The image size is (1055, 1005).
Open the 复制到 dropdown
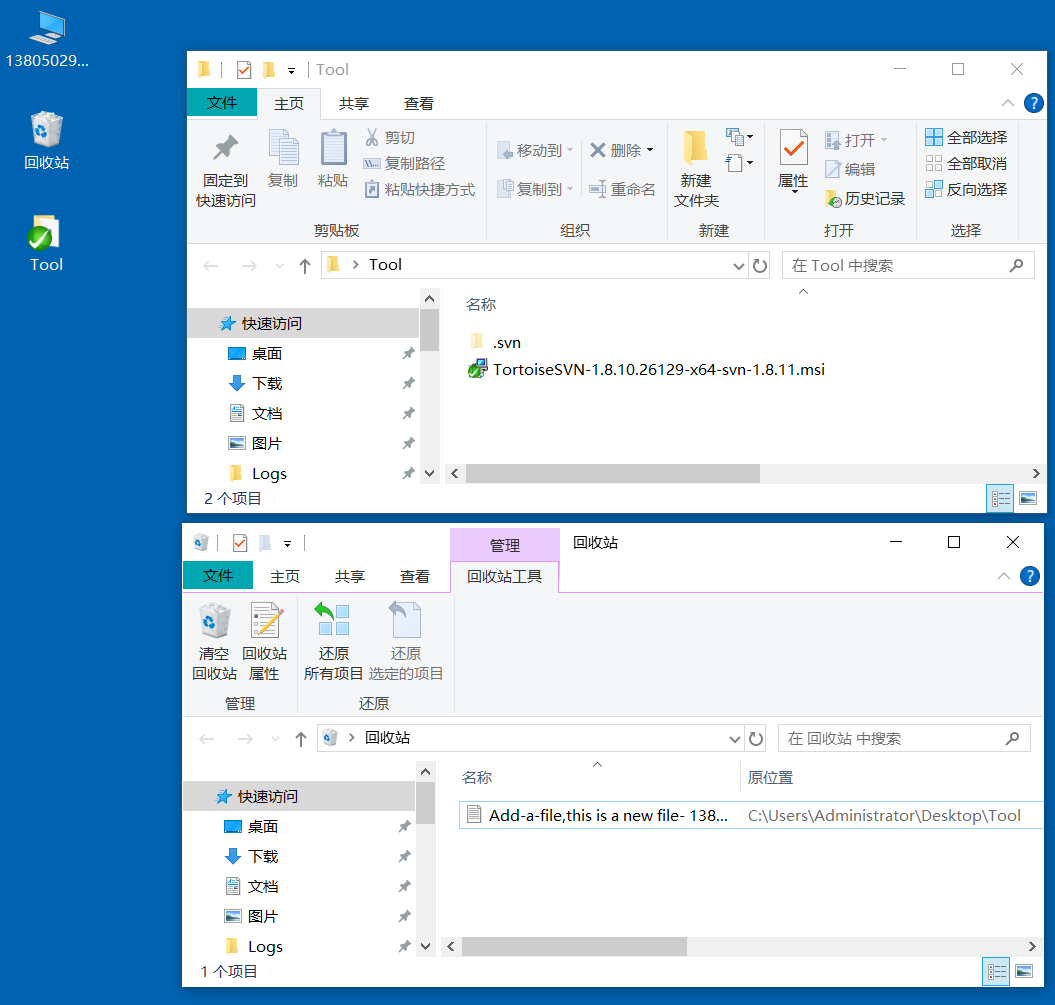(x=535, y=190)
